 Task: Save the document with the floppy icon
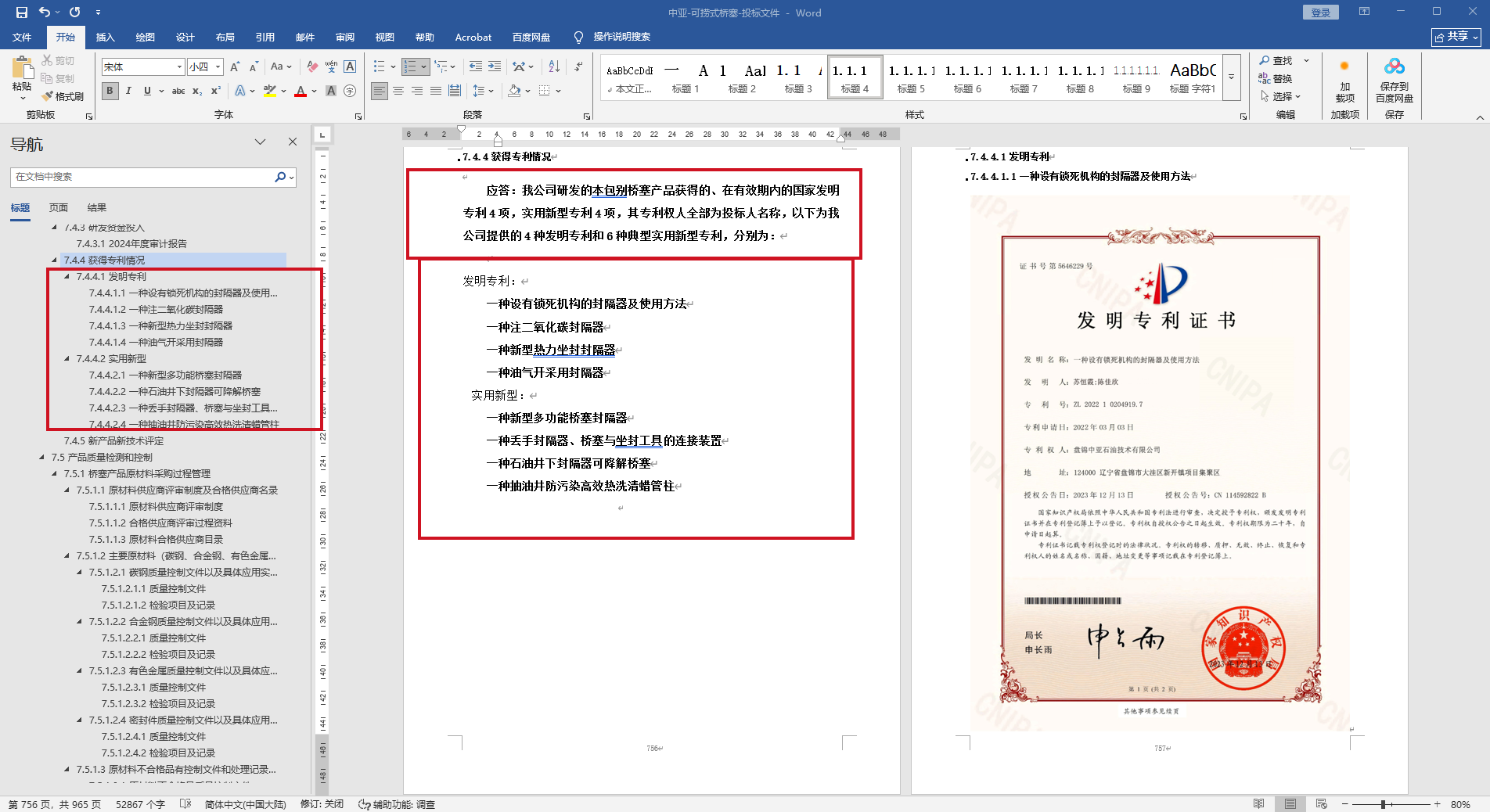click(21, 13)
